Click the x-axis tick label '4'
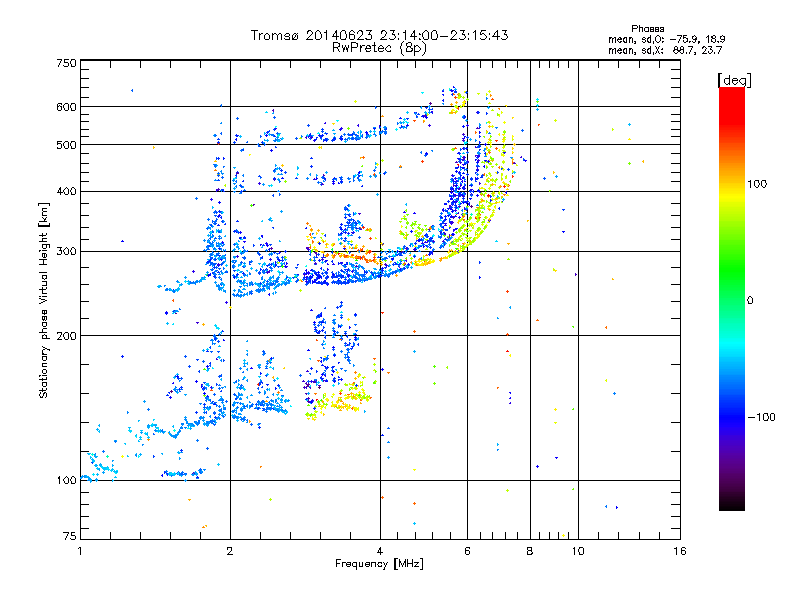This screenshot has width=800, height=600. [x=380, y=551]
